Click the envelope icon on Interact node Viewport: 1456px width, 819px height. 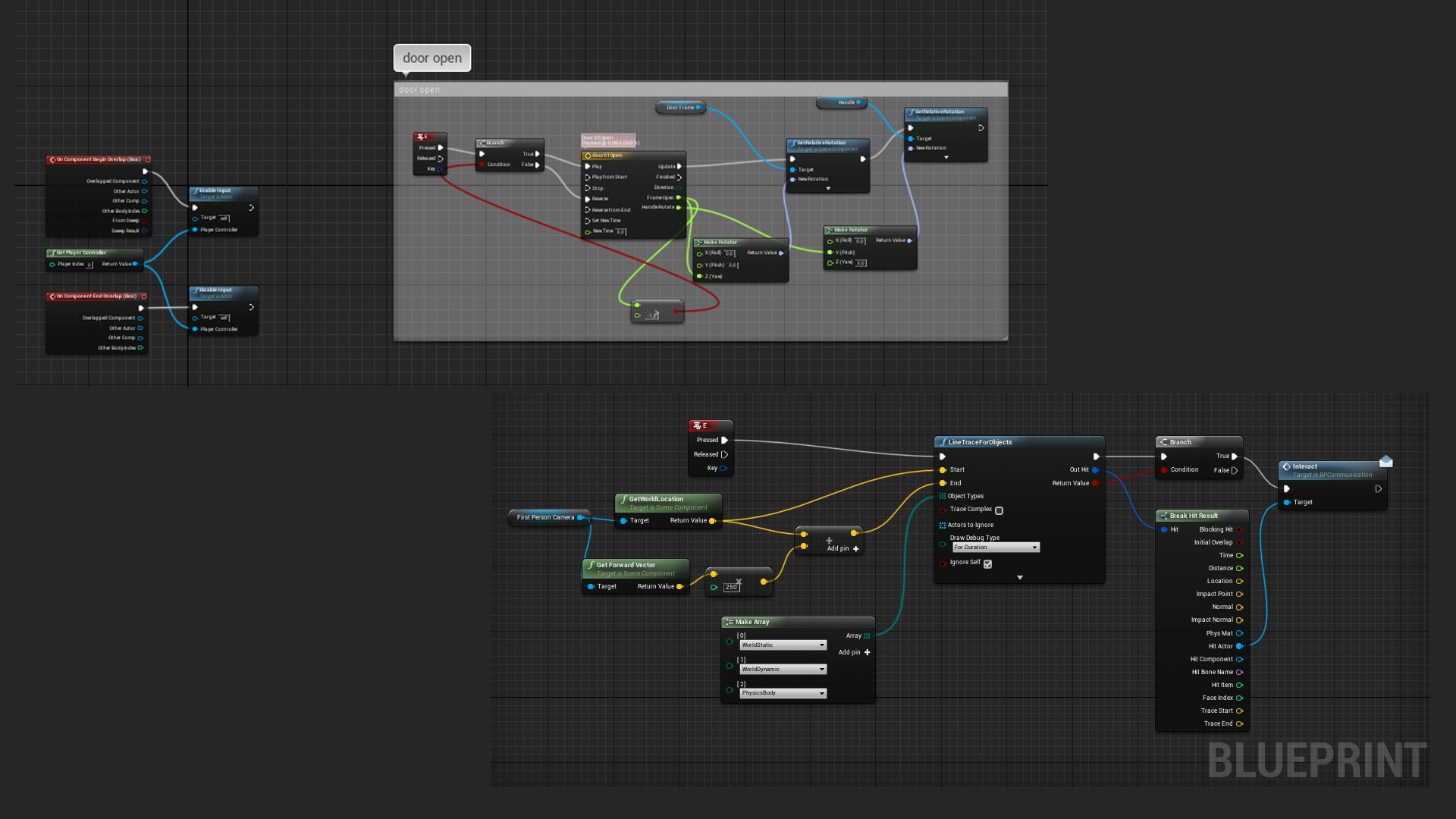(1385, 461)
